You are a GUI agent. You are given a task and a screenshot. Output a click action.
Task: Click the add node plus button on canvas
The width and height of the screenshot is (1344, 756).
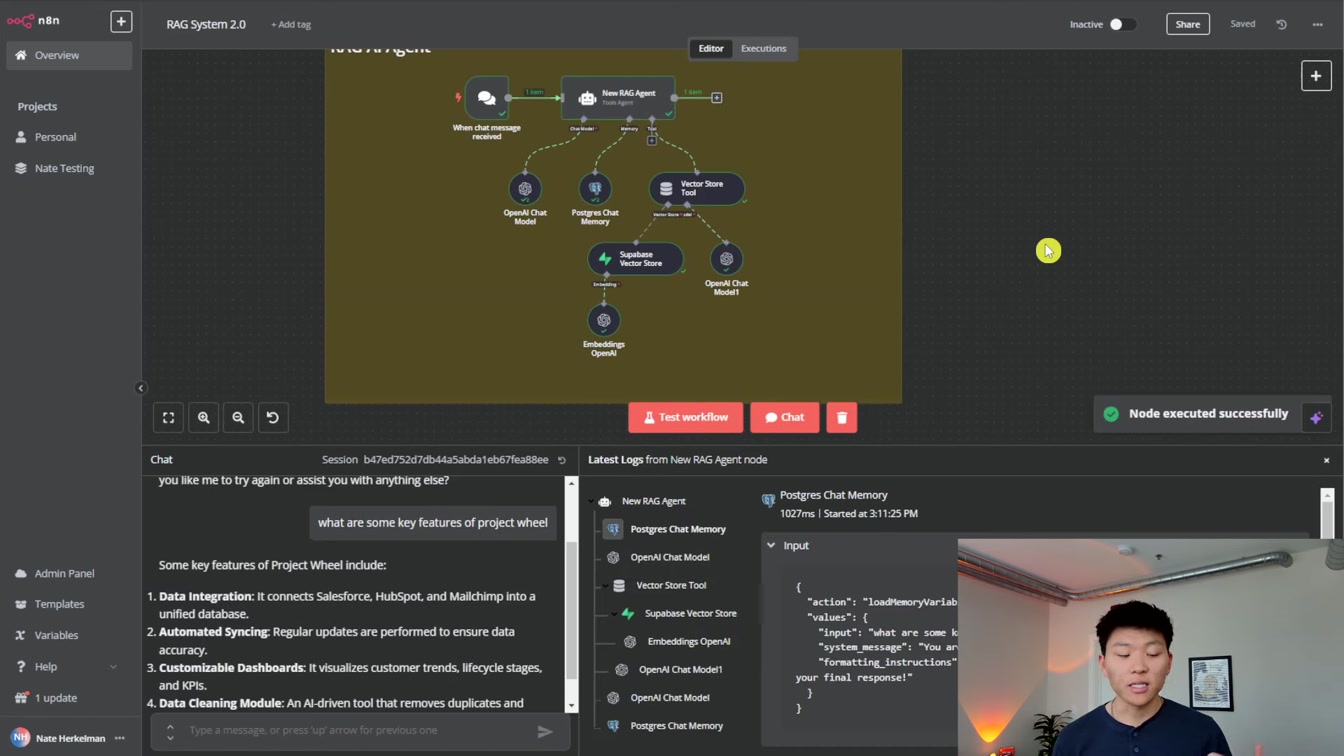click(1316, 76)
